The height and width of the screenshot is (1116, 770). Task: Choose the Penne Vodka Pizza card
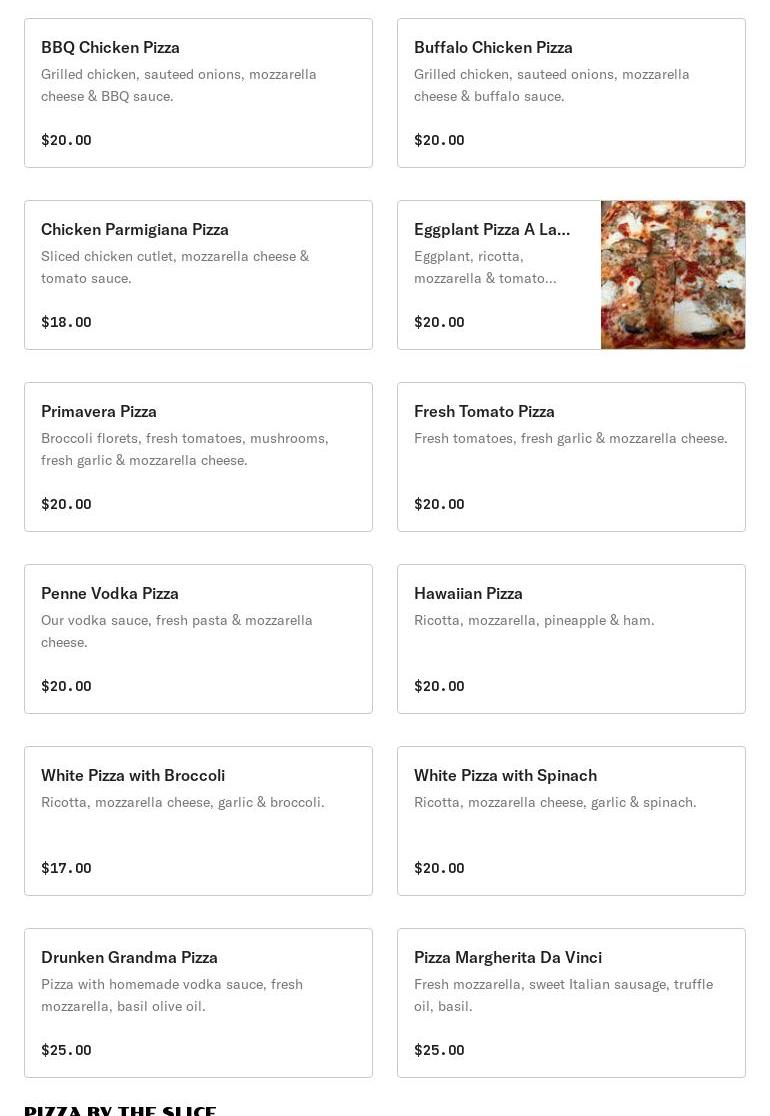pos(198,639)
